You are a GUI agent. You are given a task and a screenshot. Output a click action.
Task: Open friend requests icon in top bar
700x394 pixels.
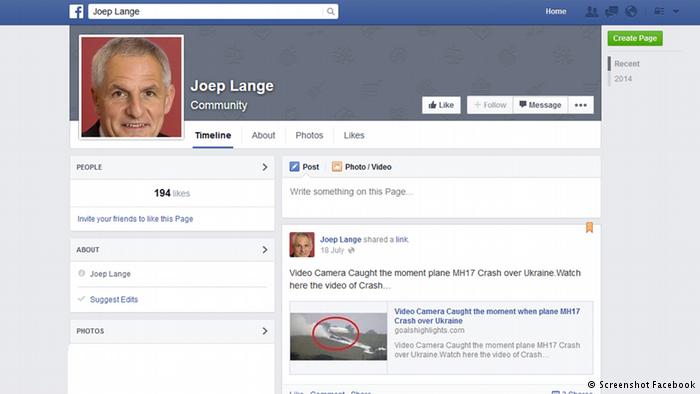(592, 12)
